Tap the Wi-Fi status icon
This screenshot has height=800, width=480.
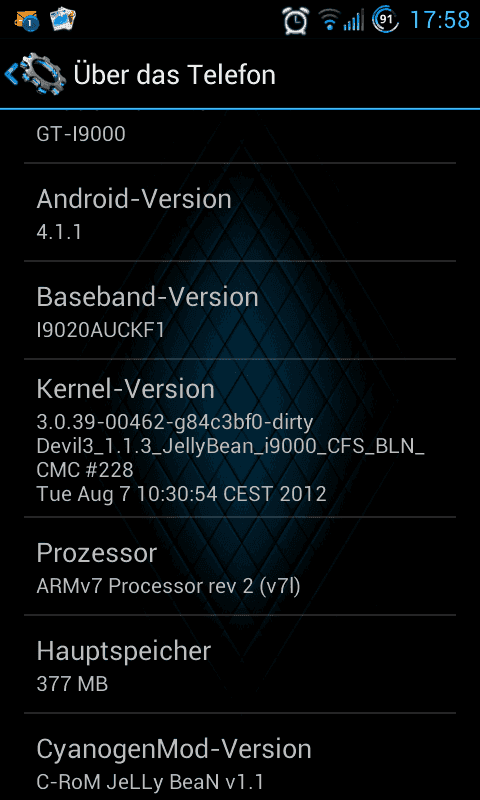tap(329, 20)
